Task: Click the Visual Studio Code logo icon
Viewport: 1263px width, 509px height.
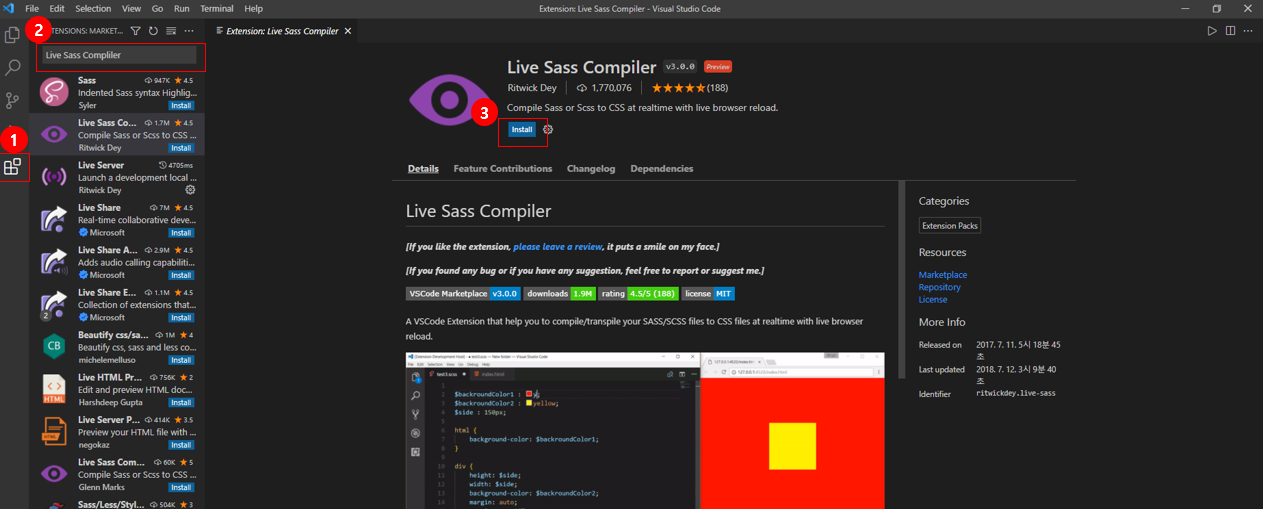Action: pyautogui.click(x=9, y=8)
